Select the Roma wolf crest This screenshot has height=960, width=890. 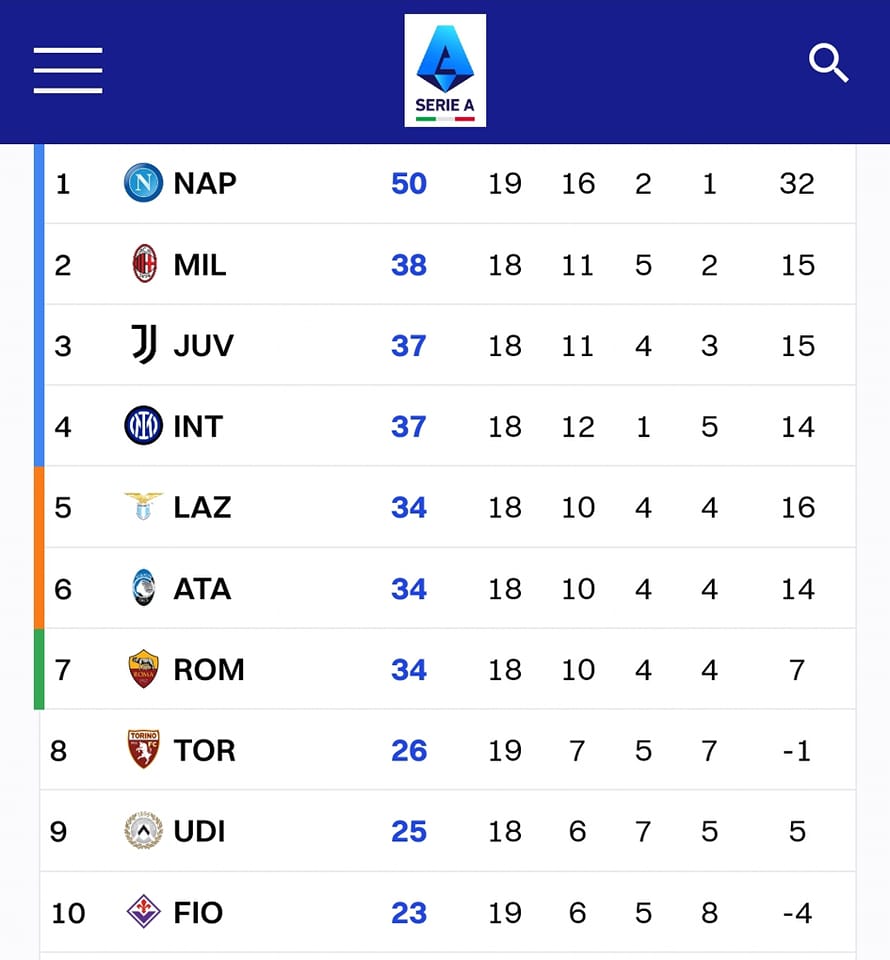click(x=143, y=669)
